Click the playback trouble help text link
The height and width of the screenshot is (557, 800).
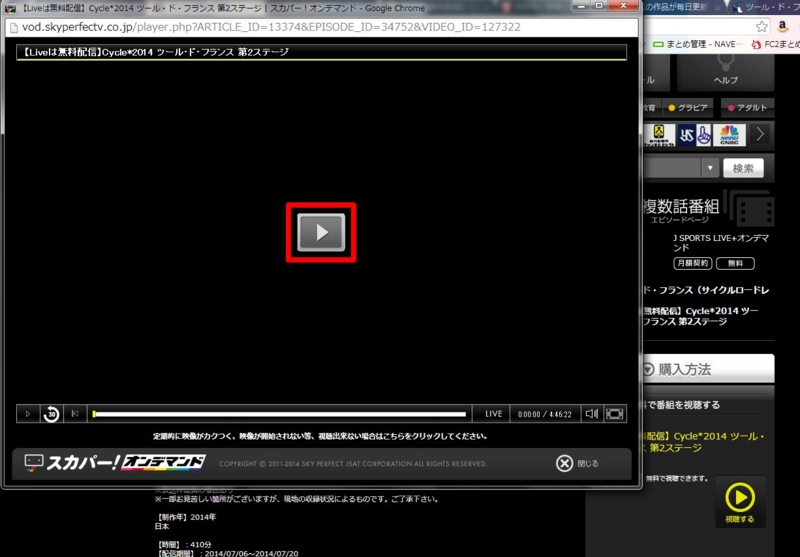320,437
